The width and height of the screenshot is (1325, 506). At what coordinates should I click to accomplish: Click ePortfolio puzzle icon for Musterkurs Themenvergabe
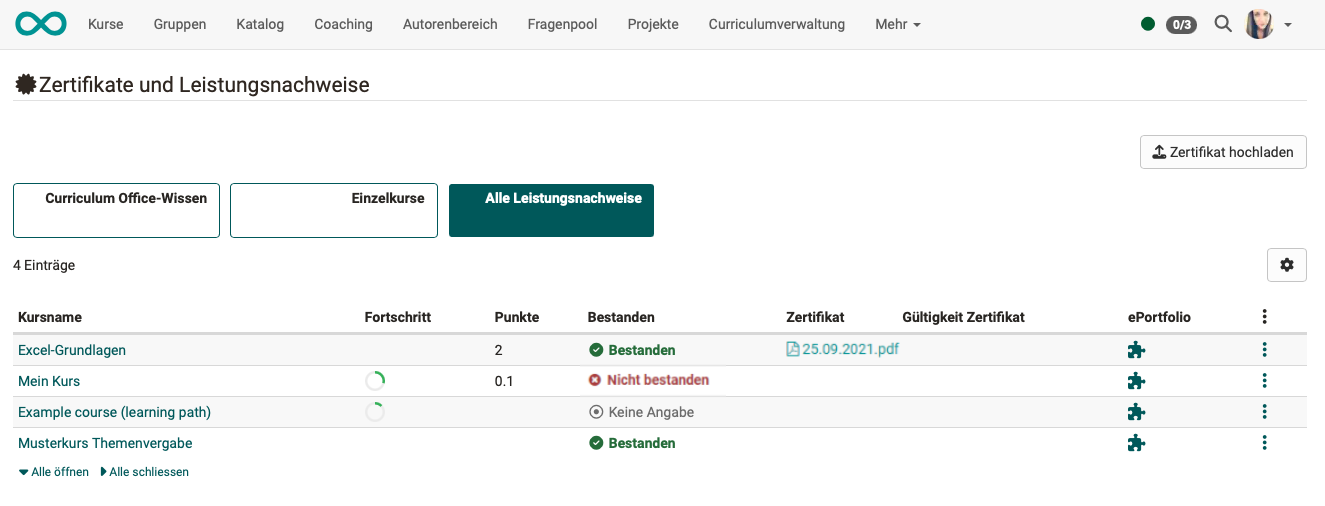1136,443
